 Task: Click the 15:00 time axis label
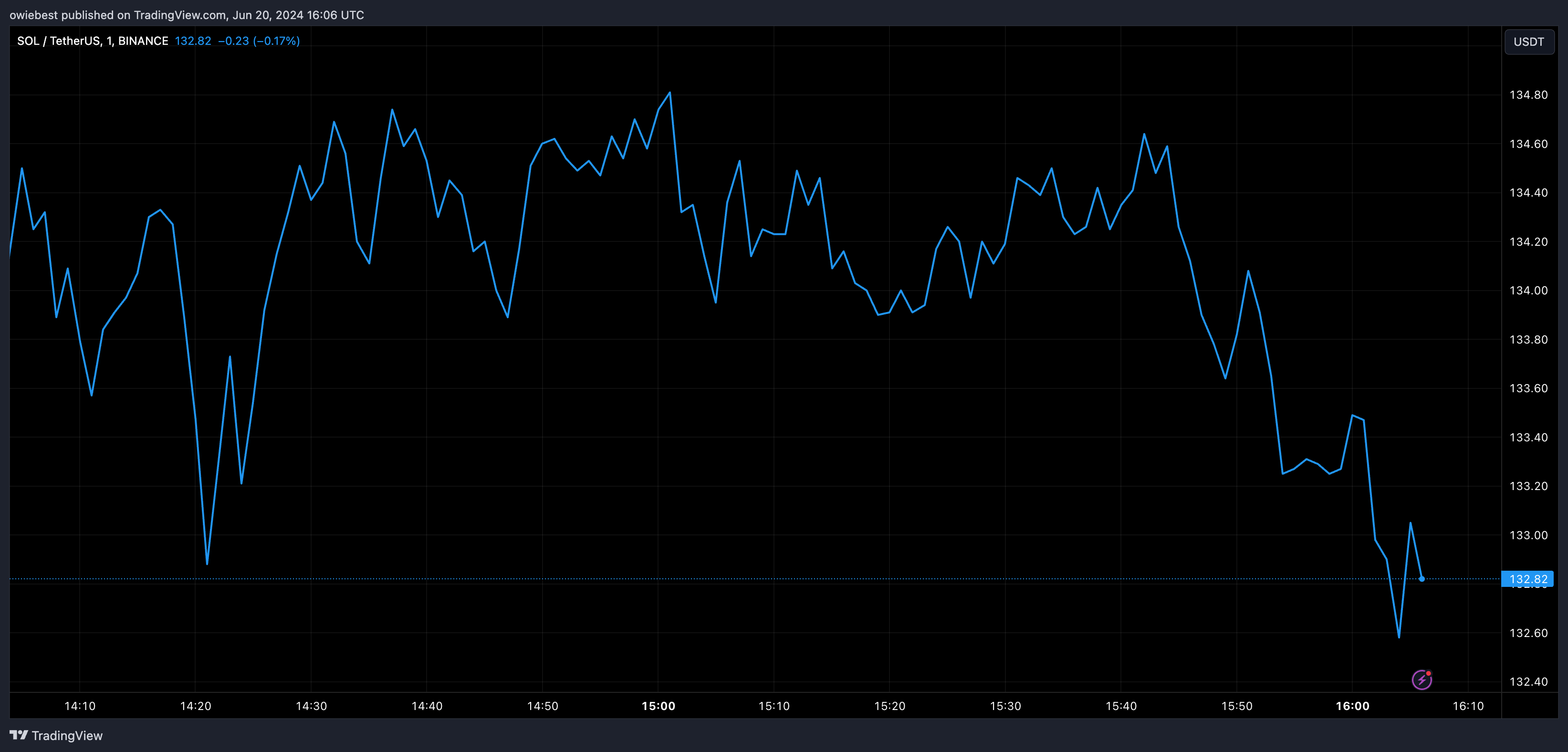[x=658, y=706]
